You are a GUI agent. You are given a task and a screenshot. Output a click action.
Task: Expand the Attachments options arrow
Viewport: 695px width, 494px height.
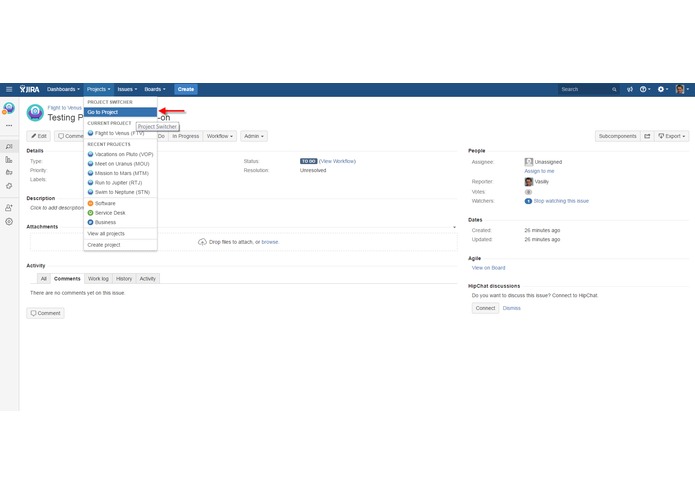pos(454,227)
